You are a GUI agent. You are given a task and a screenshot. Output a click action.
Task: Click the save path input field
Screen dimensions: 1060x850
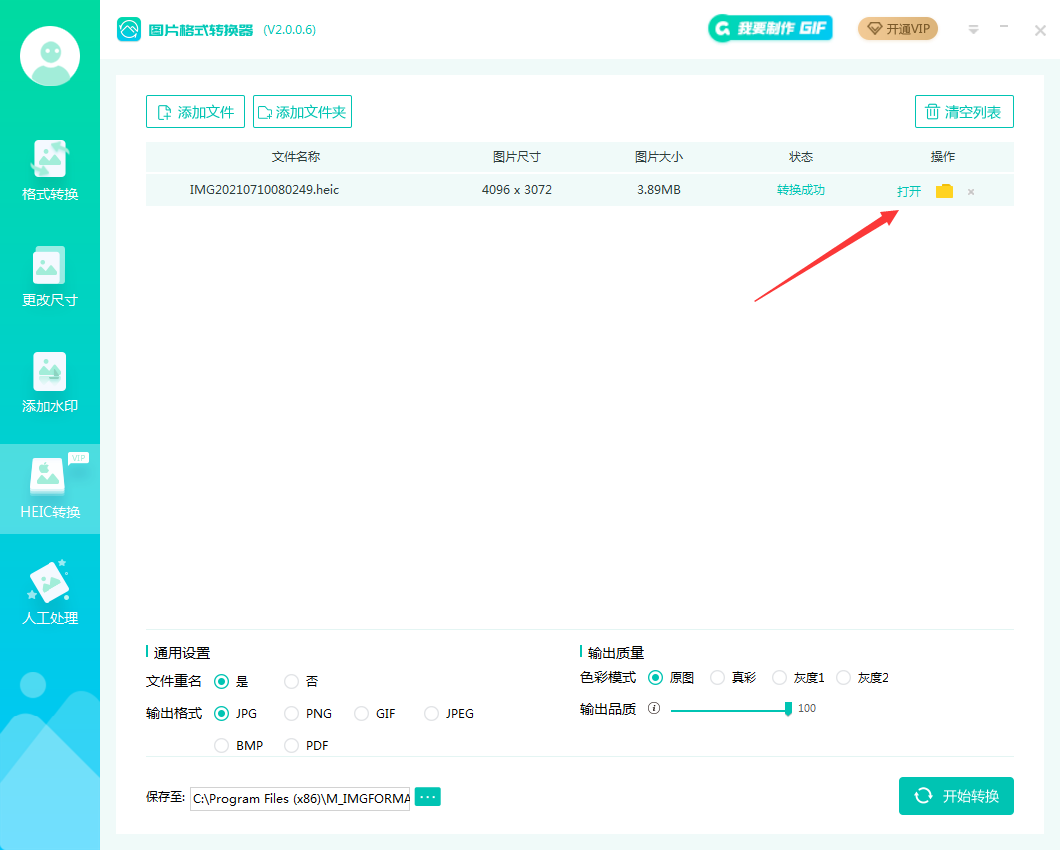click(300, 799)
